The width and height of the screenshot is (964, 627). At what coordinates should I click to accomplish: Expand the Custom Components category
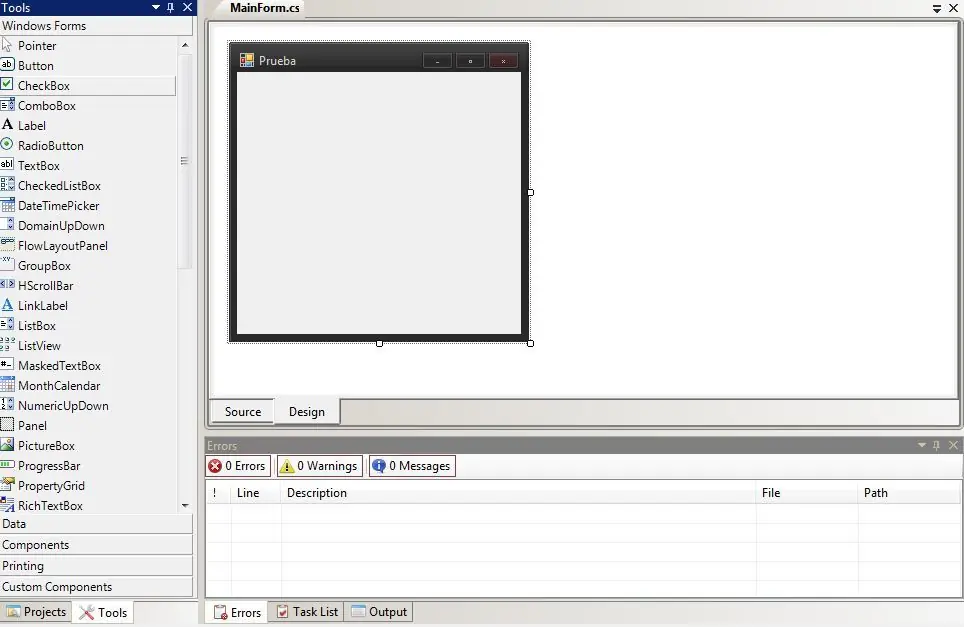coord(97,586)
